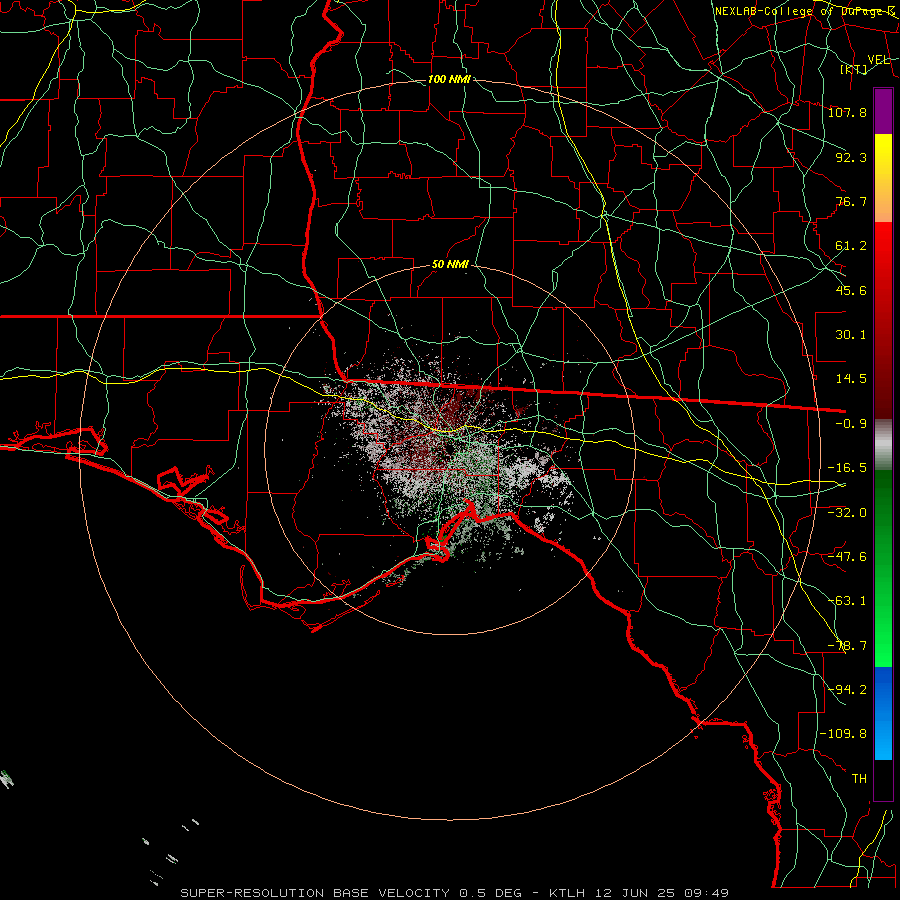Click the purple segment of velocity color bar
The height and width of the screenshot is (900, 900).
[883, 111]
